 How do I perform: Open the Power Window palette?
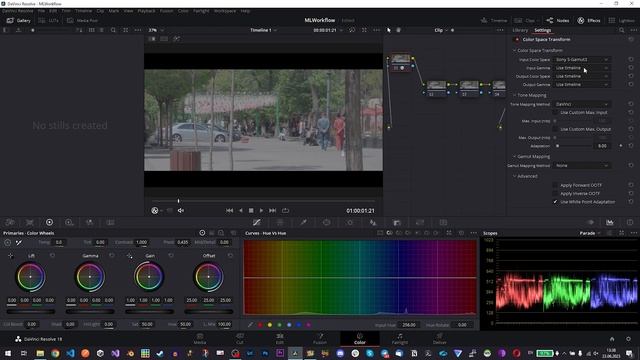pyautogui.click(x=327, y=222)
